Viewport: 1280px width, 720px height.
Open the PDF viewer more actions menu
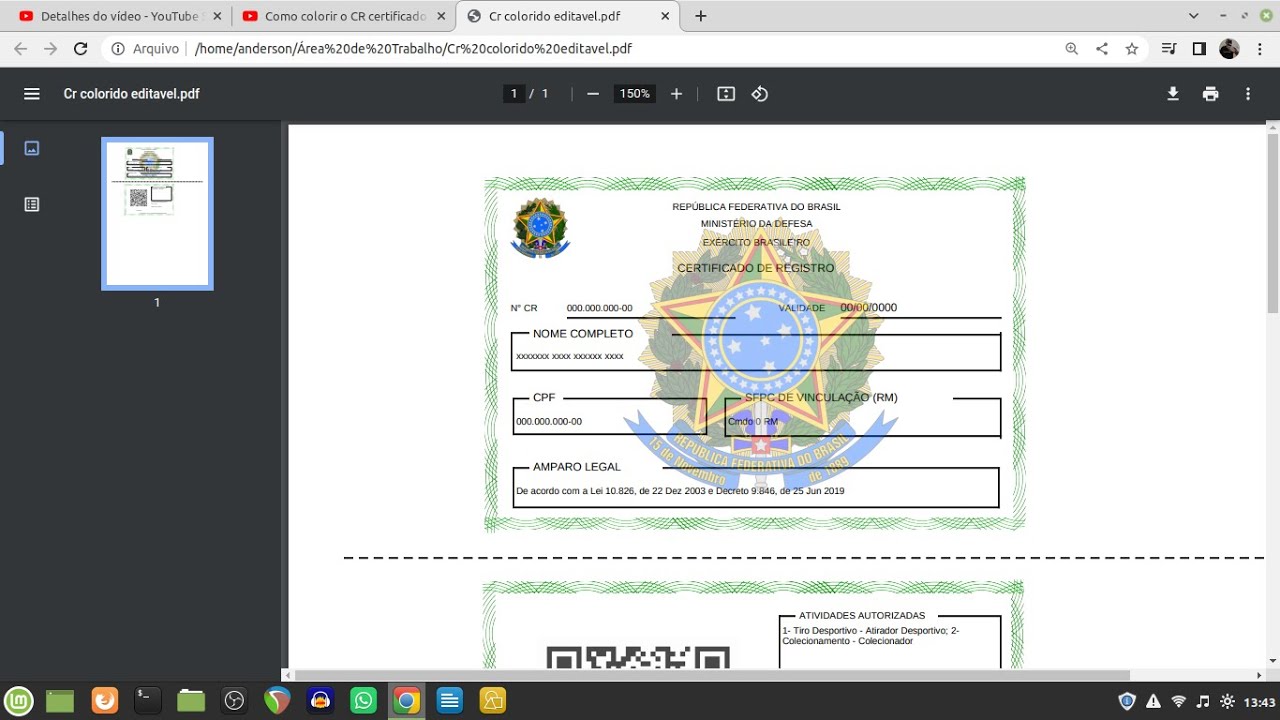pos(1248,94)
